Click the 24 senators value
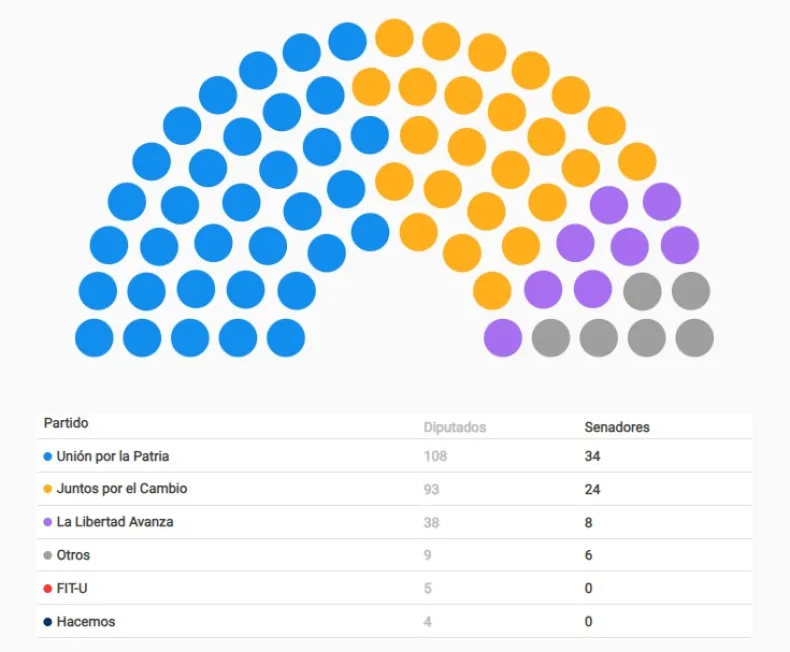The width and height of the screenshot is (790, 652). 592,490
